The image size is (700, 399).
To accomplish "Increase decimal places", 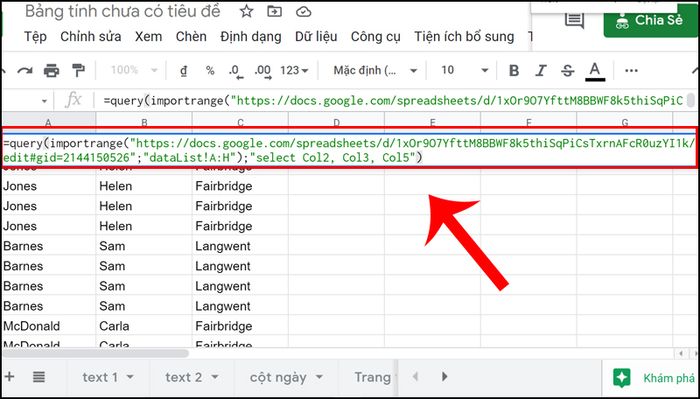I will (x=262, y=71).
